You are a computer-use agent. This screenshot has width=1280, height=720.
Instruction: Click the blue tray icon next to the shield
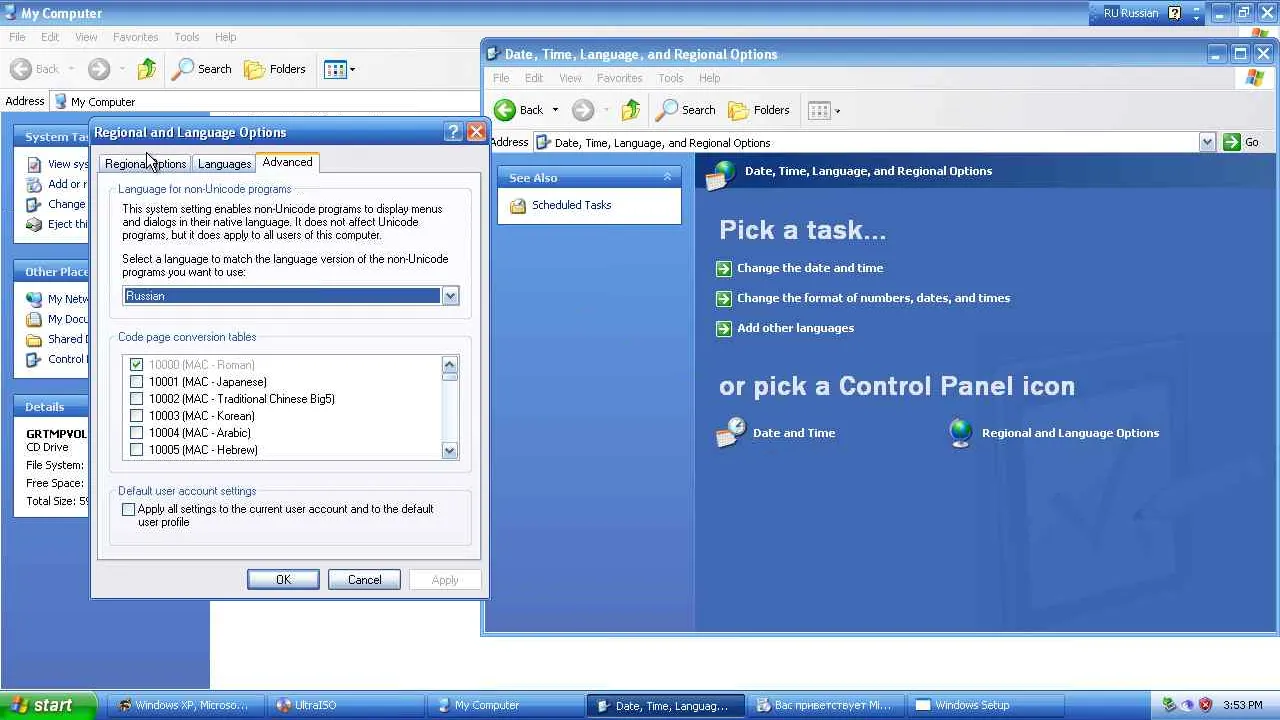[x=1187, y=705]
